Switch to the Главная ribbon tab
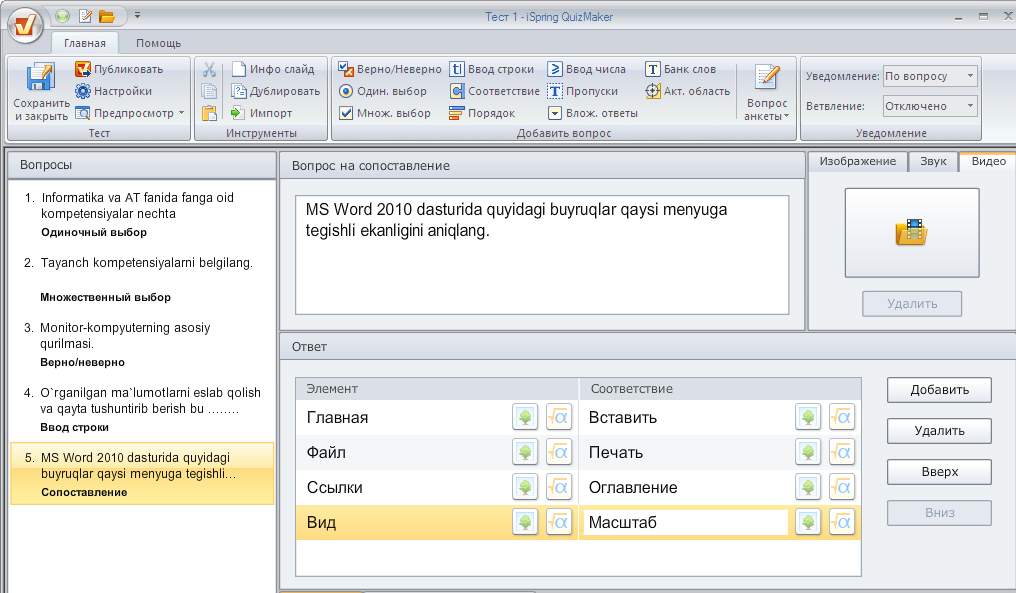The width and height of the screenshot is (1016, 593). (85, 43)
